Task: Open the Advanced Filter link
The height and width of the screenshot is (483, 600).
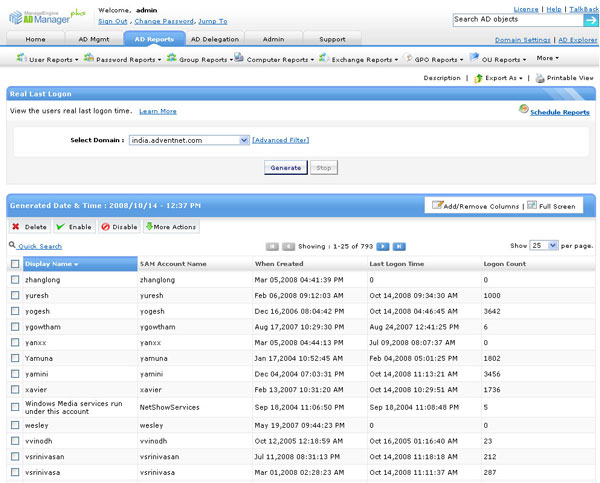Action: [281, 141]
